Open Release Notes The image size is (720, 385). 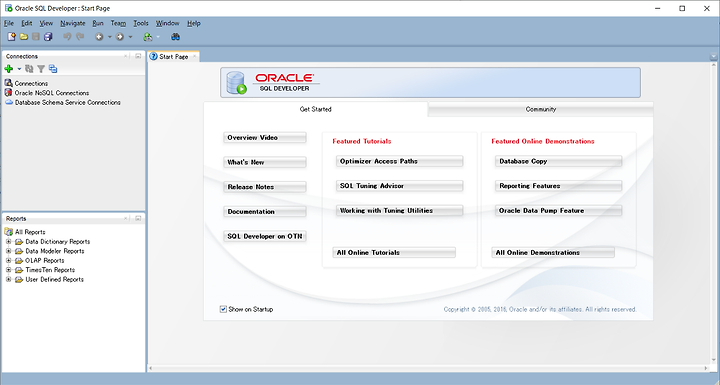click(264, 187)
